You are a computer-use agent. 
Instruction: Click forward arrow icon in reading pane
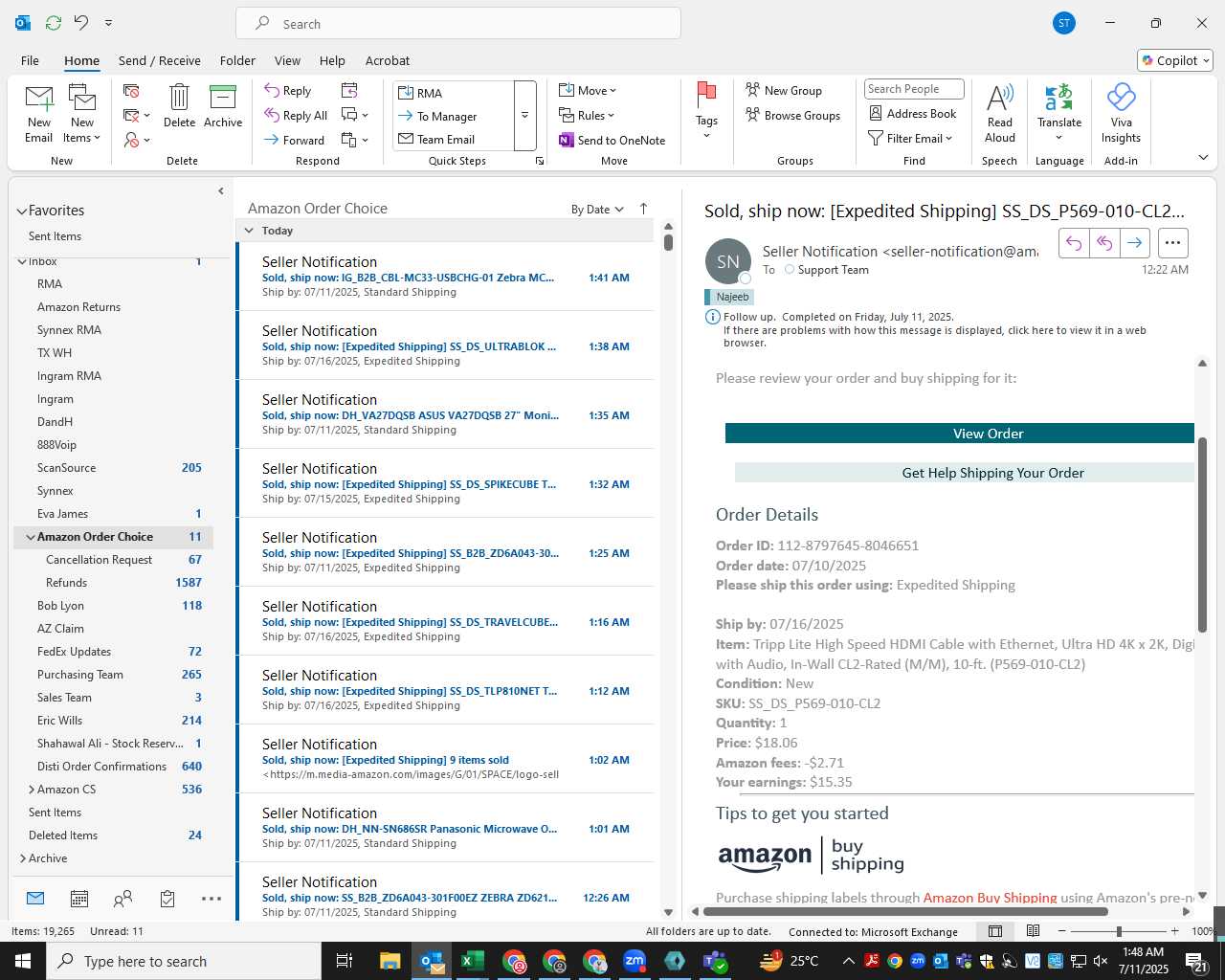pos(1134,243)
